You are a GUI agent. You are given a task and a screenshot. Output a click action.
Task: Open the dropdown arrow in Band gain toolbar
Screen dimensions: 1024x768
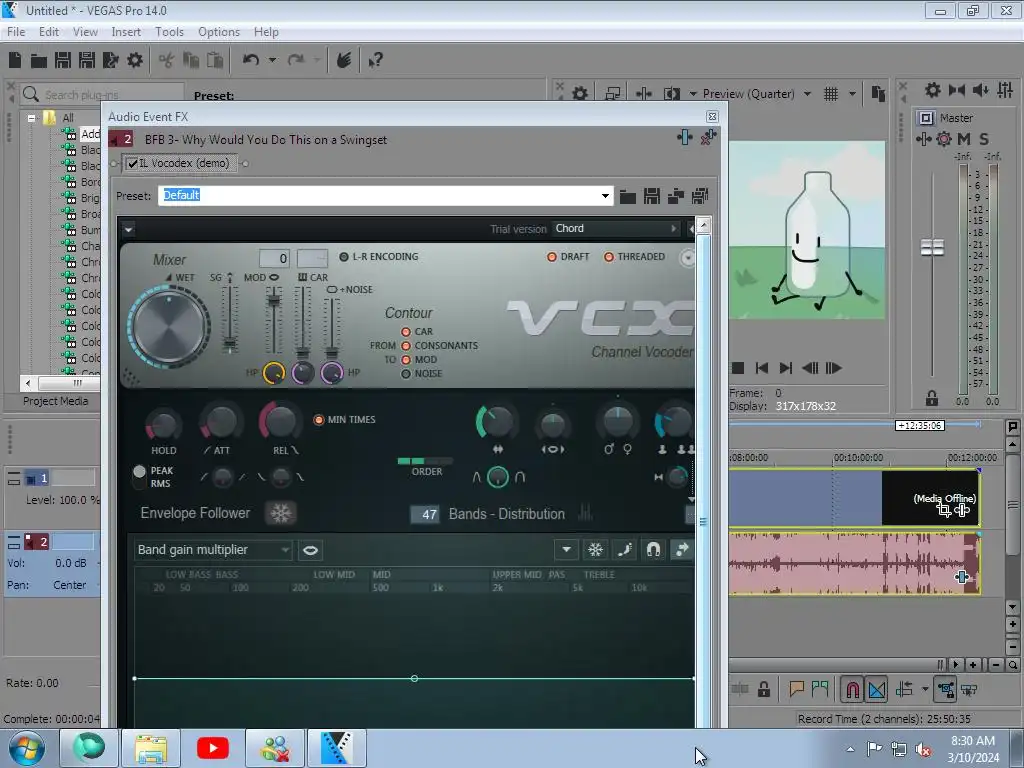pos(566,550)
